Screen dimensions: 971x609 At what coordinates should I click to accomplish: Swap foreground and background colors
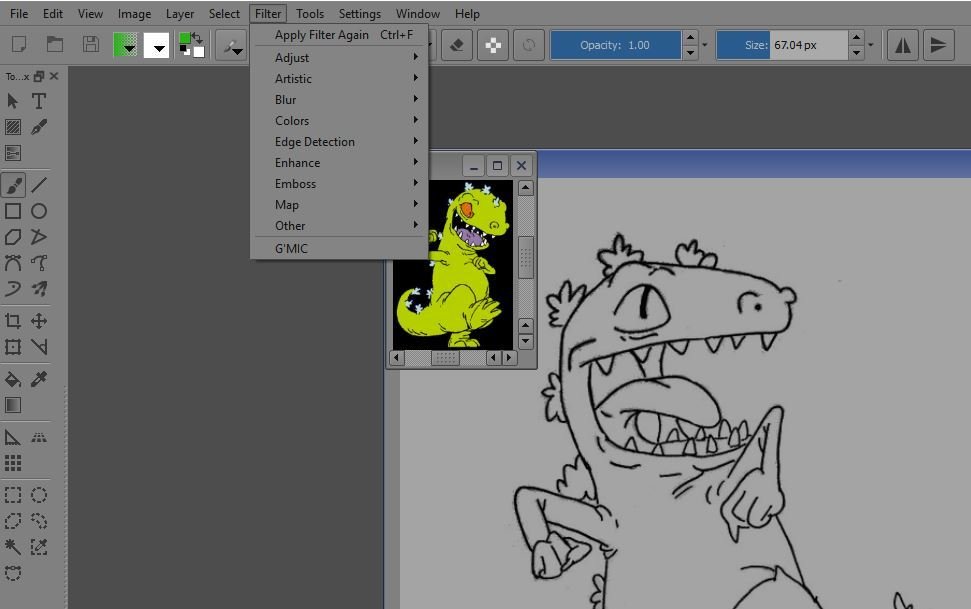(x=198, y=38)
